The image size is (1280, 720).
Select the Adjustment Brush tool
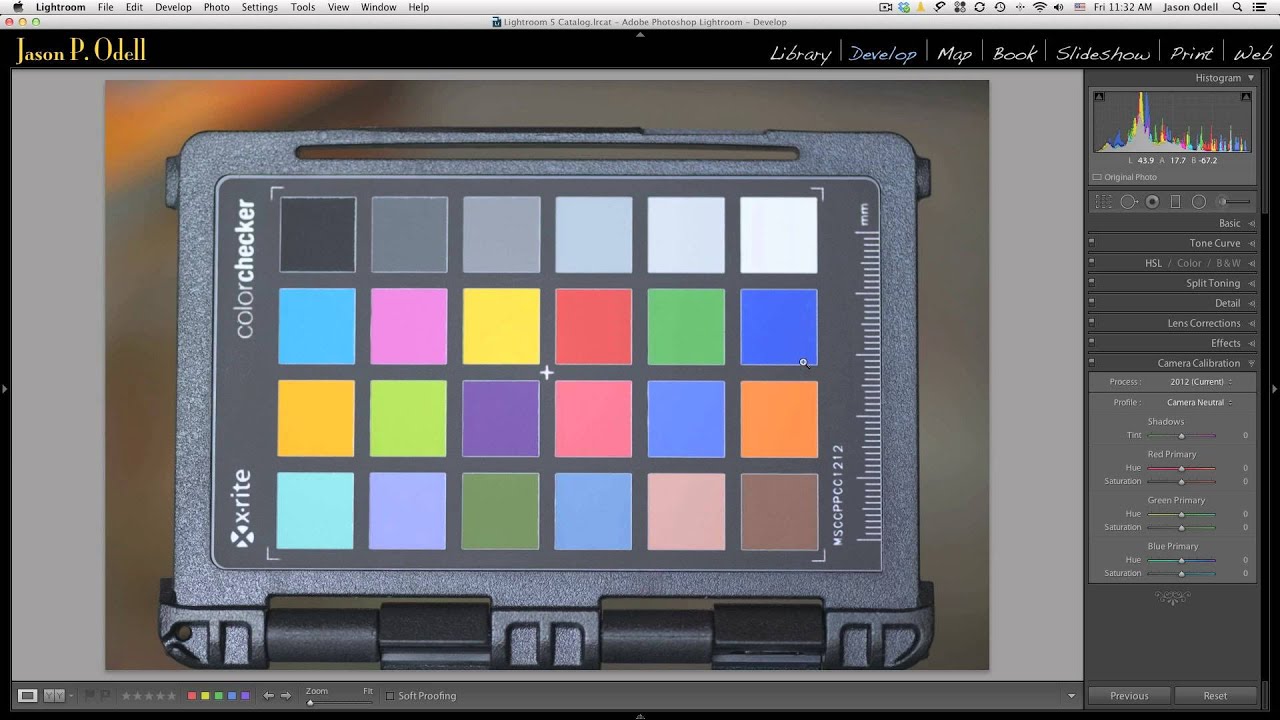pyautogui.click(x=1233, y=202)
